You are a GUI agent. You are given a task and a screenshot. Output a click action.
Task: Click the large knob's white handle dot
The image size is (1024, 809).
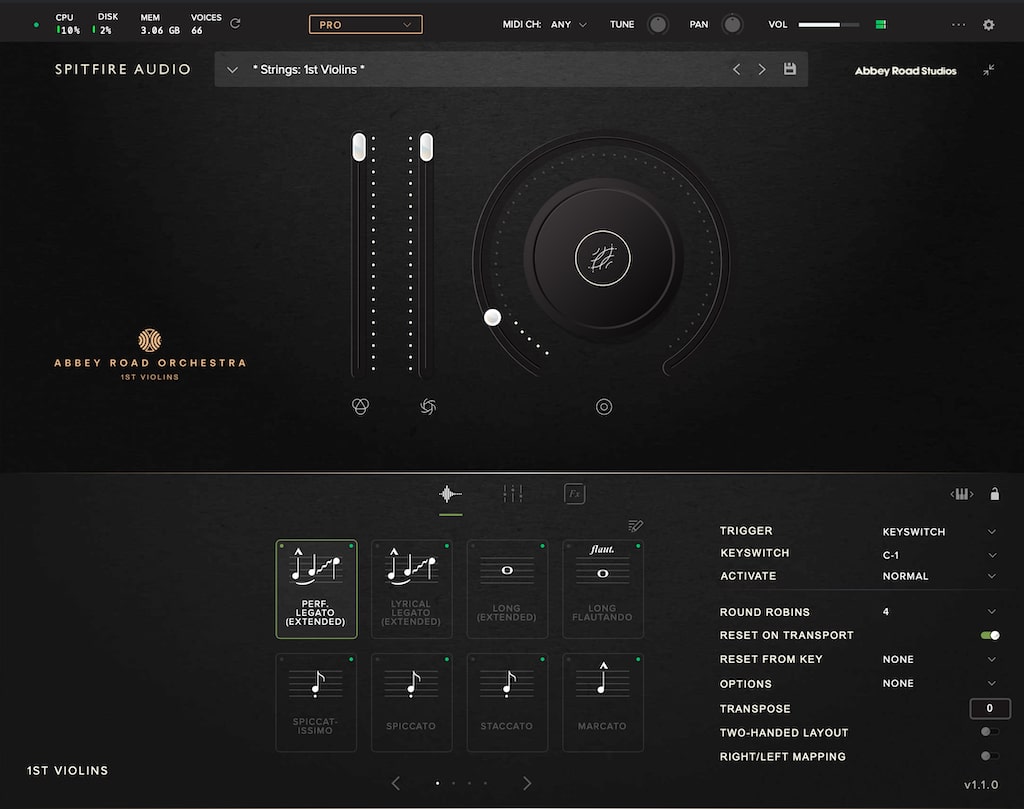coord(492,317)
